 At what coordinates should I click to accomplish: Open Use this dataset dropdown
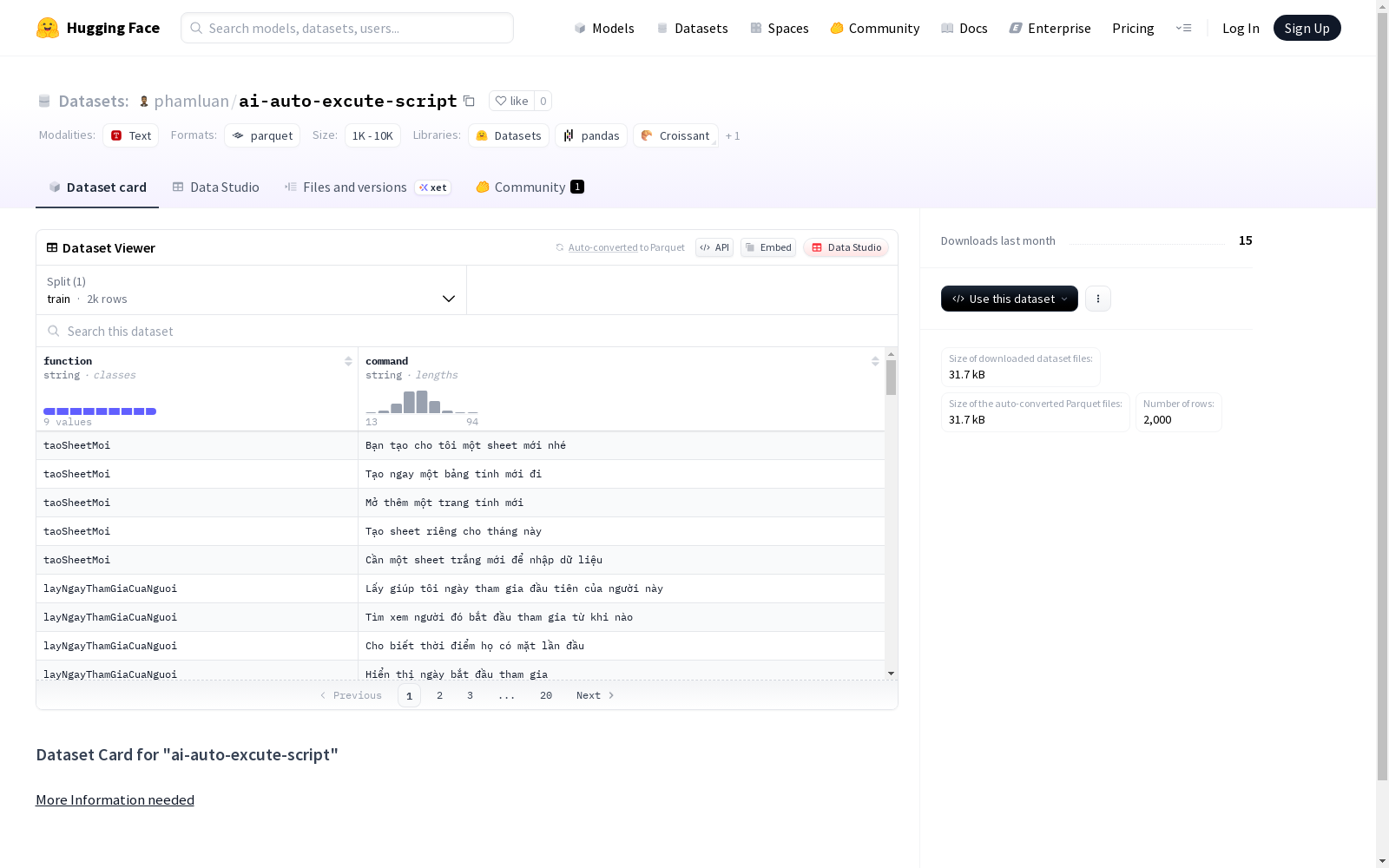coord(1010,299)
